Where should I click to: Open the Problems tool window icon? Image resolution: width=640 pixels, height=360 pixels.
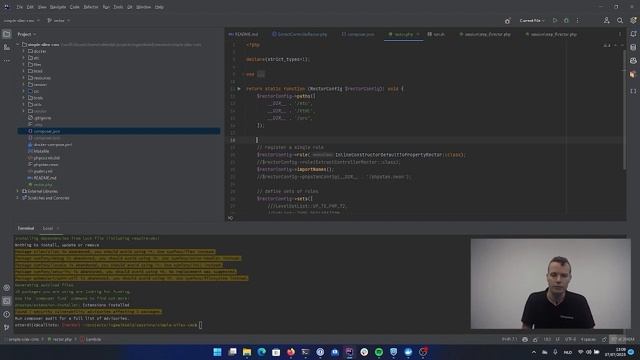7,314
